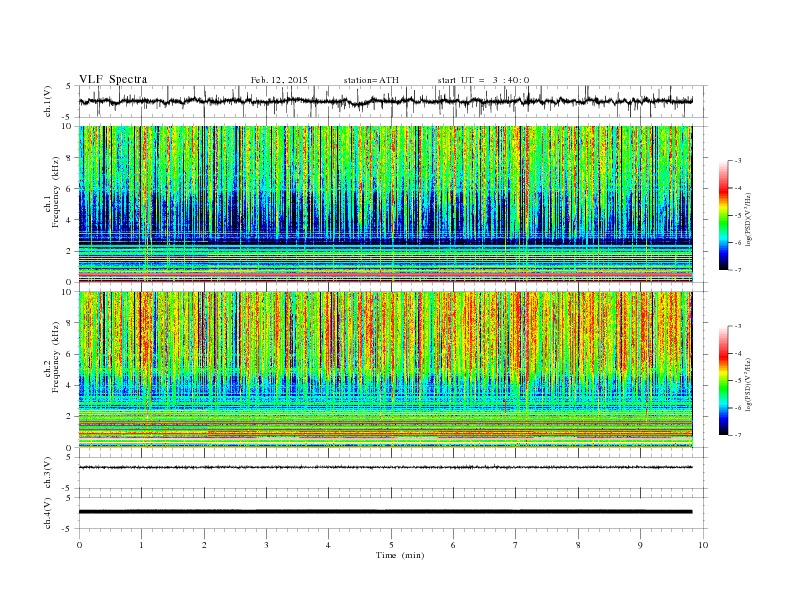Click the "ch.3(V)" axis label
The image size is (792, 612).
(48, 473)
